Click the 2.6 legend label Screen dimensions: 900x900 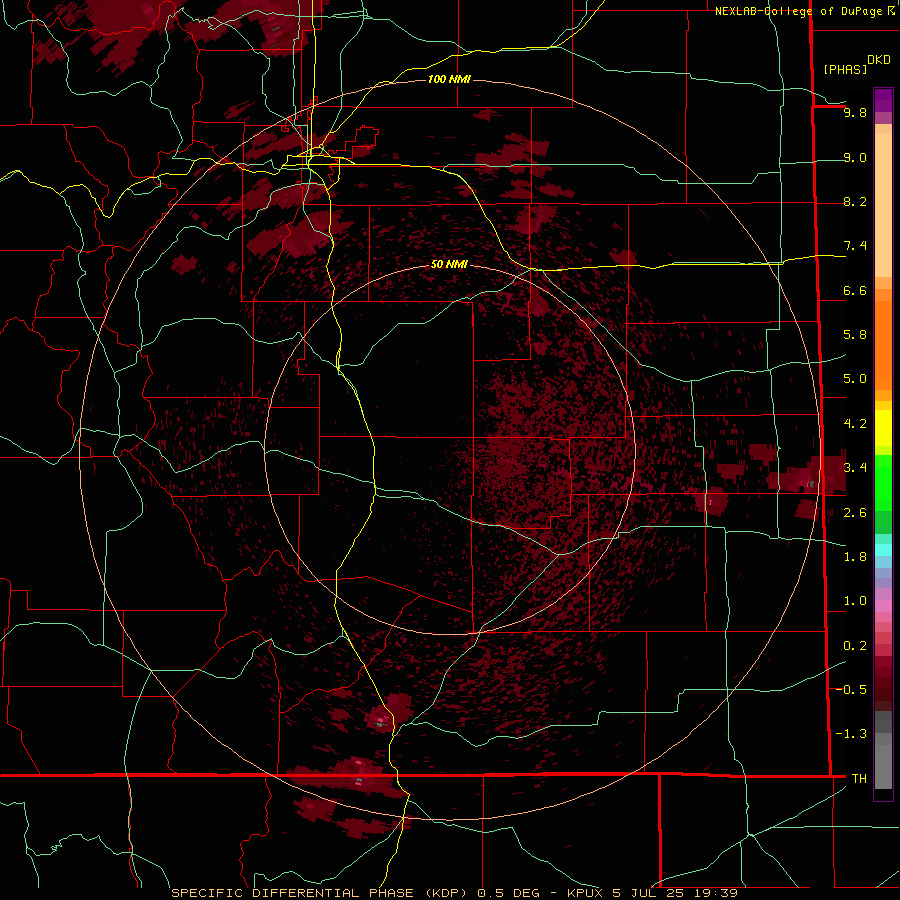pyautogui.click(x=855, y=513)
